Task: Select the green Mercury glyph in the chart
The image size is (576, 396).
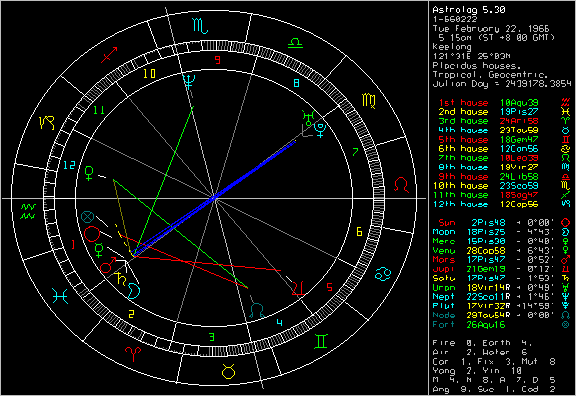Action: click(x=99, y=250)
